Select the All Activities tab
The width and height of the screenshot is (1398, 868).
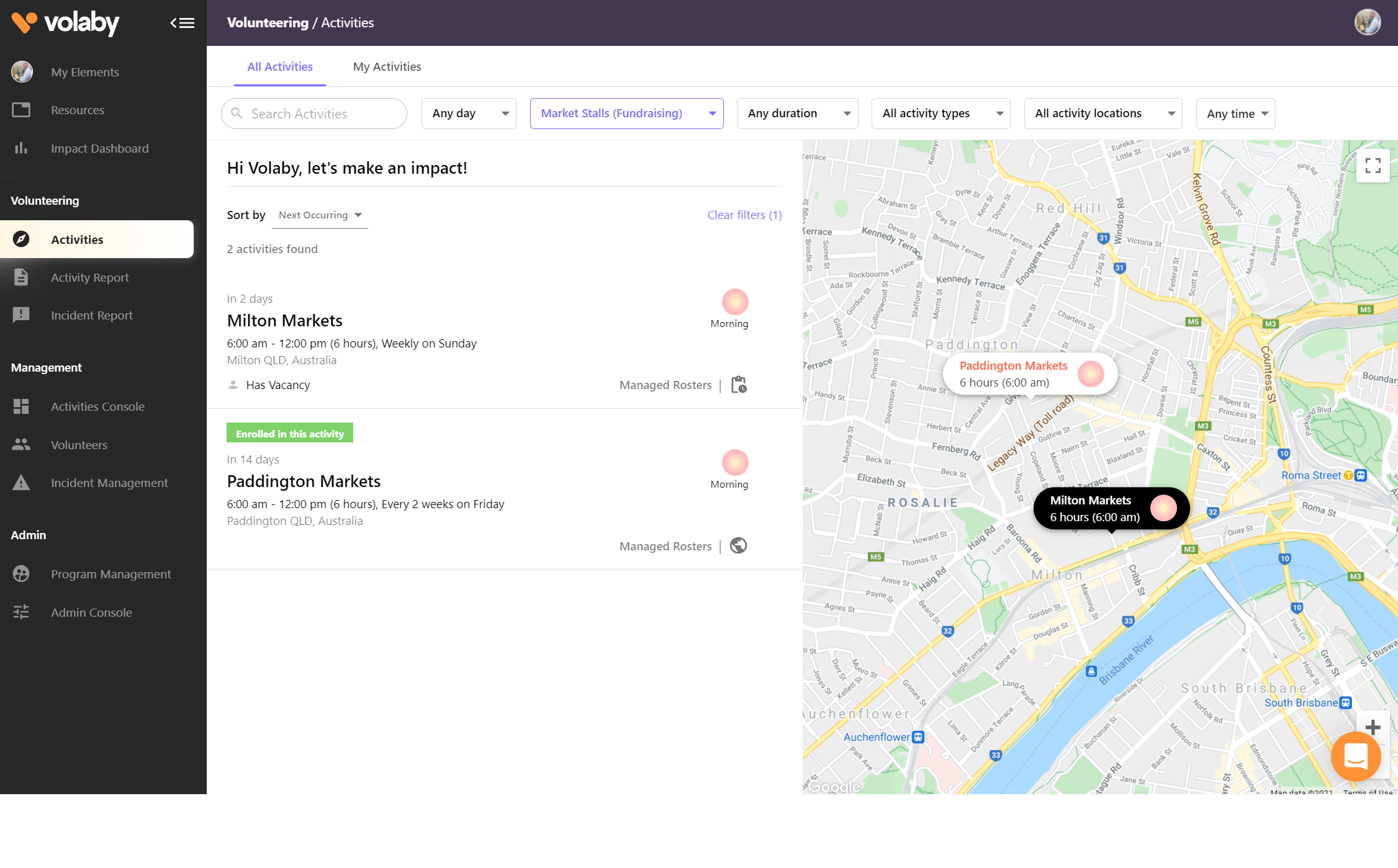279,66
